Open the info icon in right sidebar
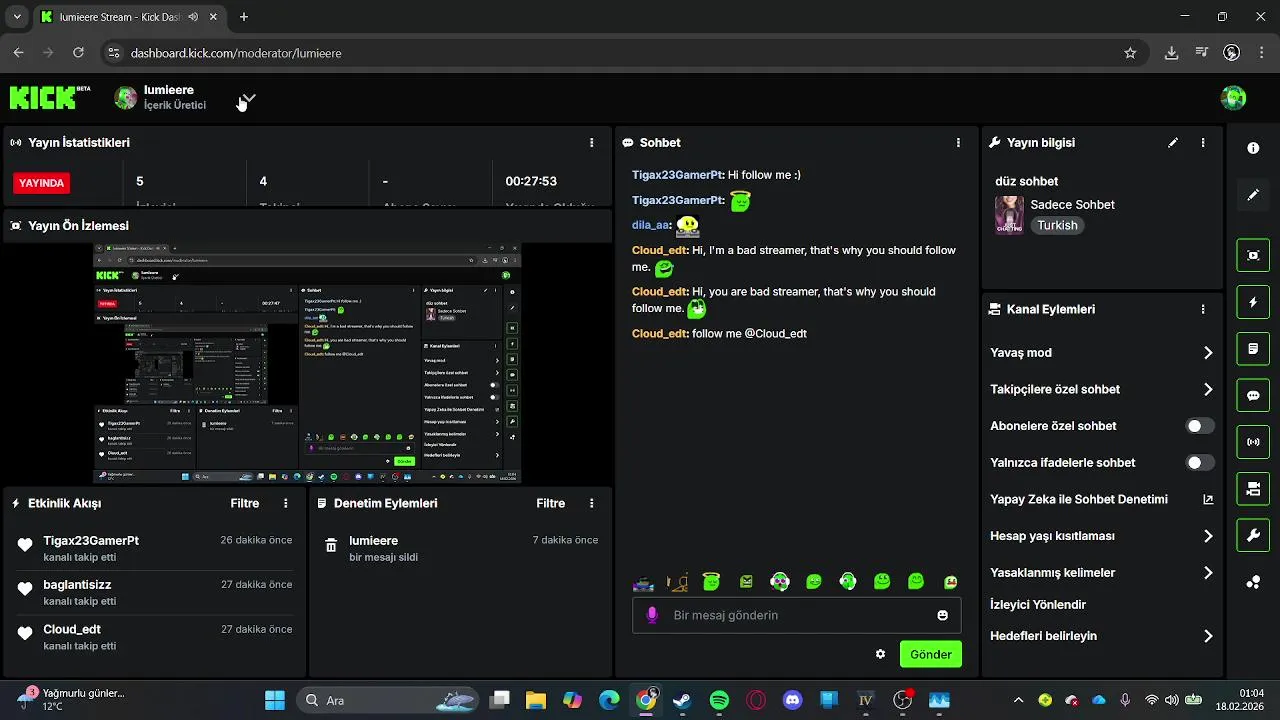This screenshot has width=1280, height=720. [1253, 148]
